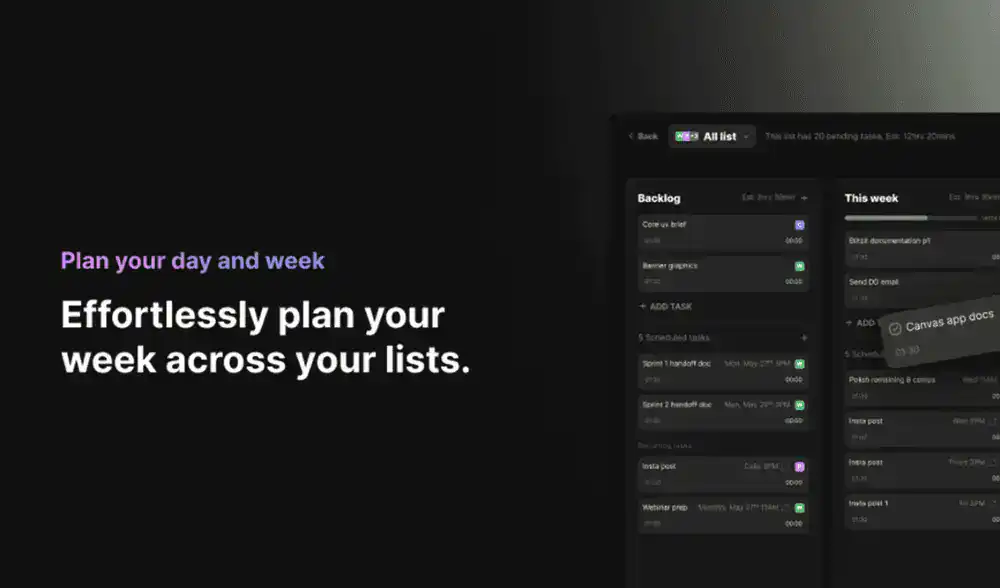Expand the Scheduled tasks section in Backlog

(x=674, y=338)
